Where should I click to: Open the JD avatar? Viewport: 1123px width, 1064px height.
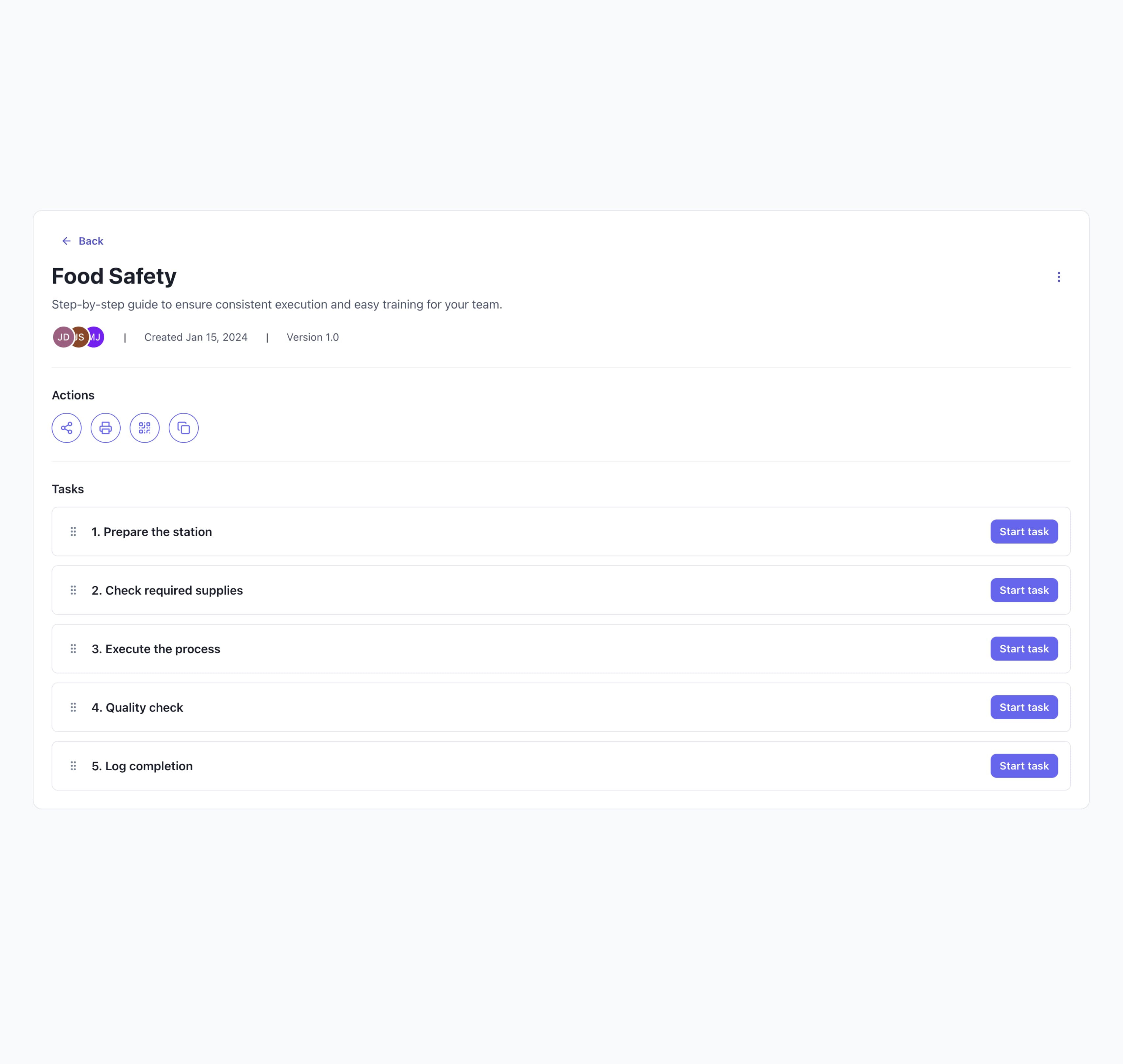click(x=63, y=336)
